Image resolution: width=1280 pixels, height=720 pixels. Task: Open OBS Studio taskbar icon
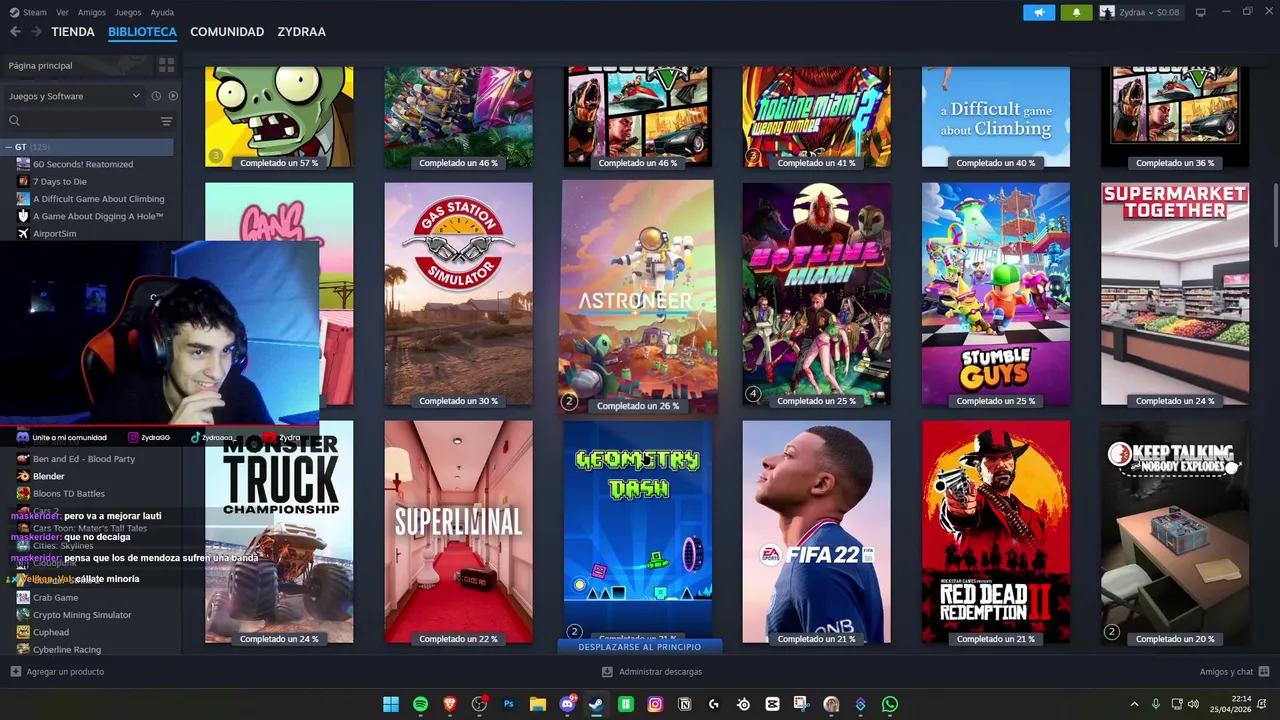[479, 704]
